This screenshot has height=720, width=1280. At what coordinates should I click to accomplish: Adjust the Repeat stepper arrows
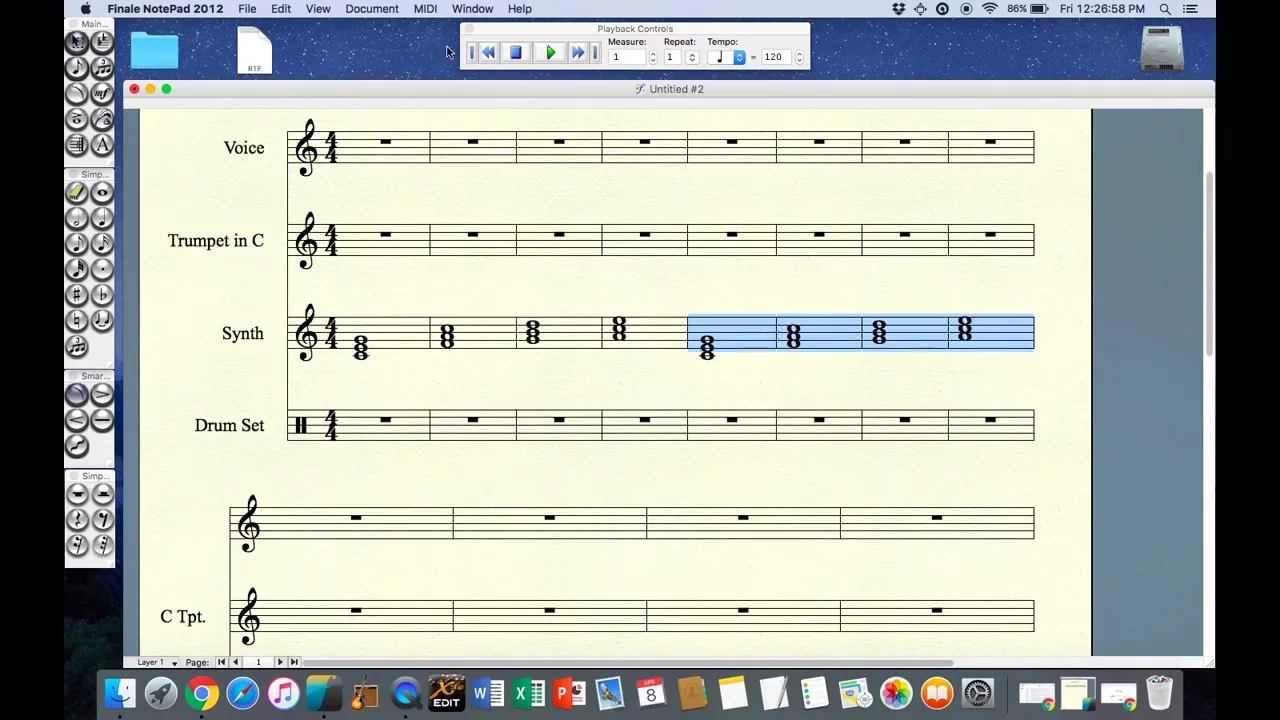pyautogui.click(x=691, y=57)
